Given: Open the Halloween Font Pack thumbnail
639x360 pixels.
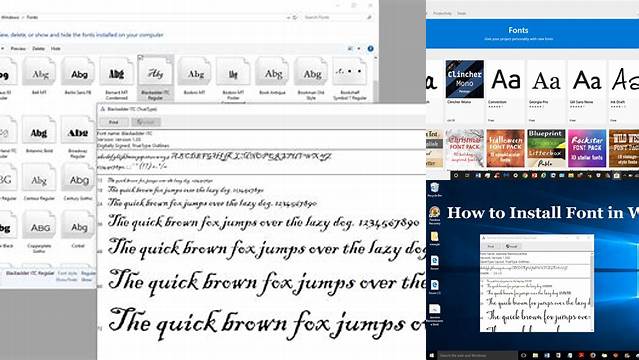Looking at the screenshot, I should coord(505,148).
